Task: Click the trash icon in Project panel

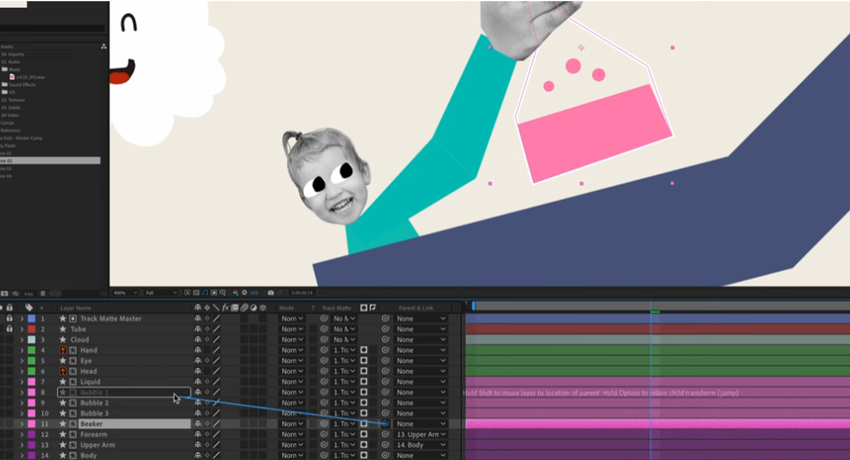Action: pos(43,293)
